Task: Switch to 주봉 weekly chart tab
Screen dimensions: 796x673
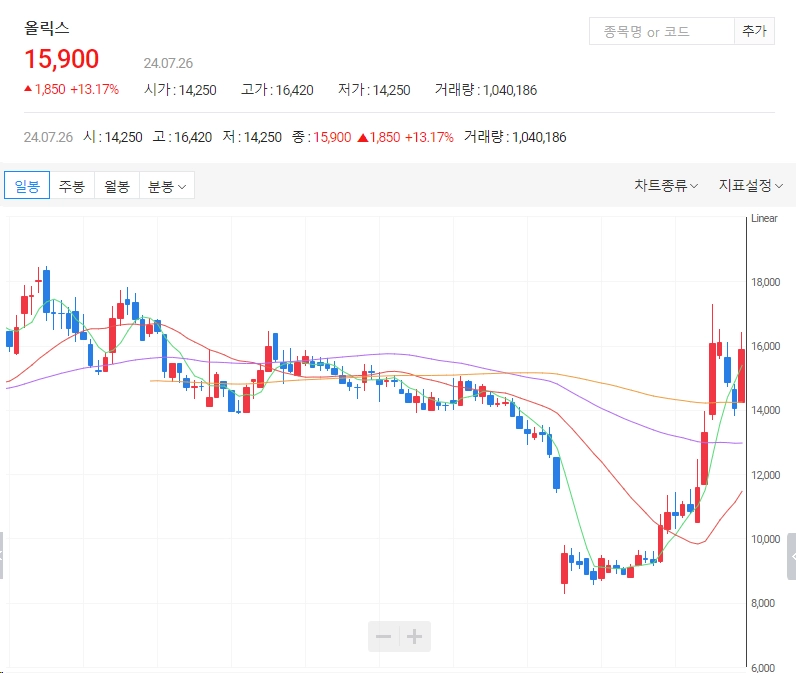Action: 72,185
